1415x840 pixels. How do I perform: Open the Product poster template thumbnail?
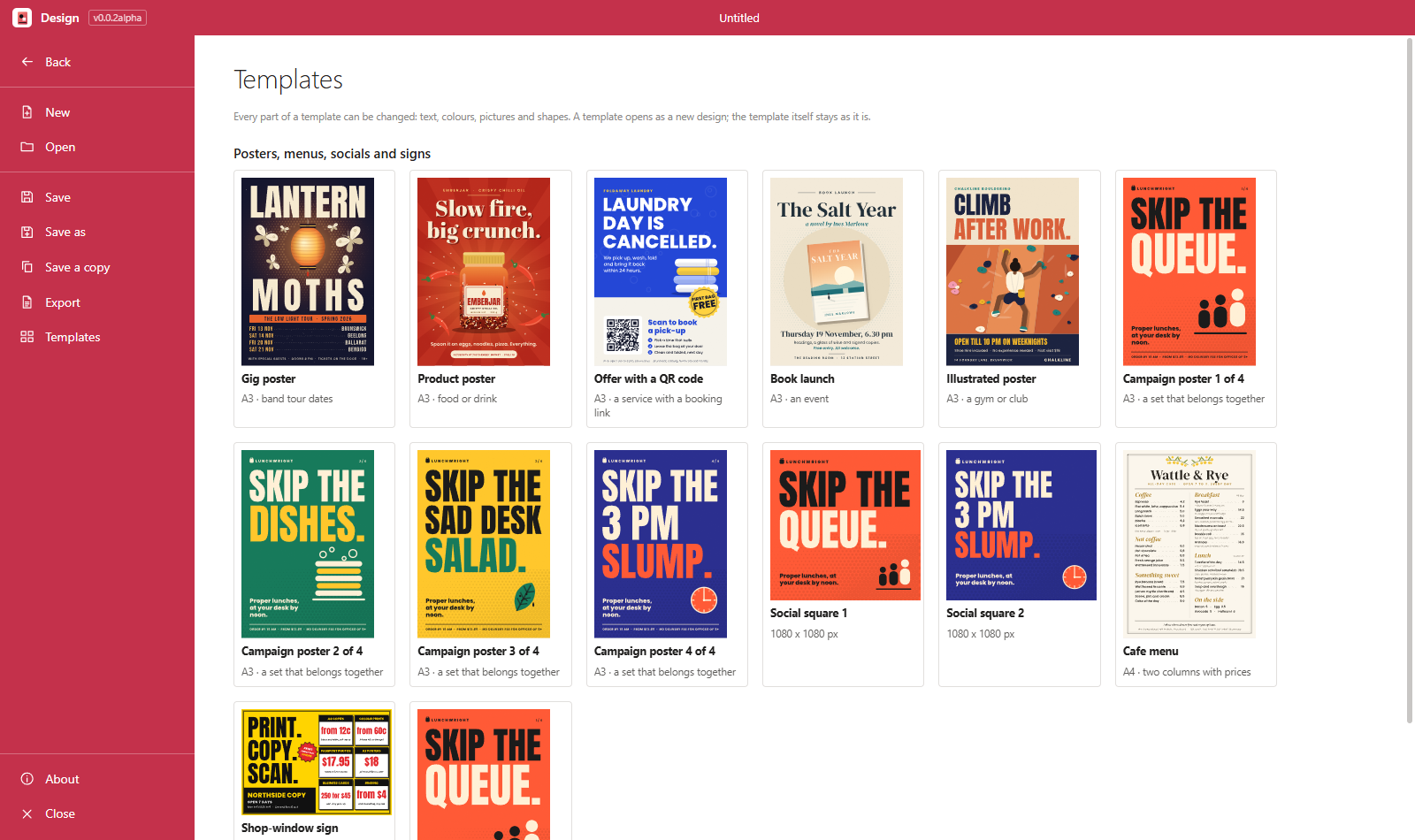tap(484, 271)
